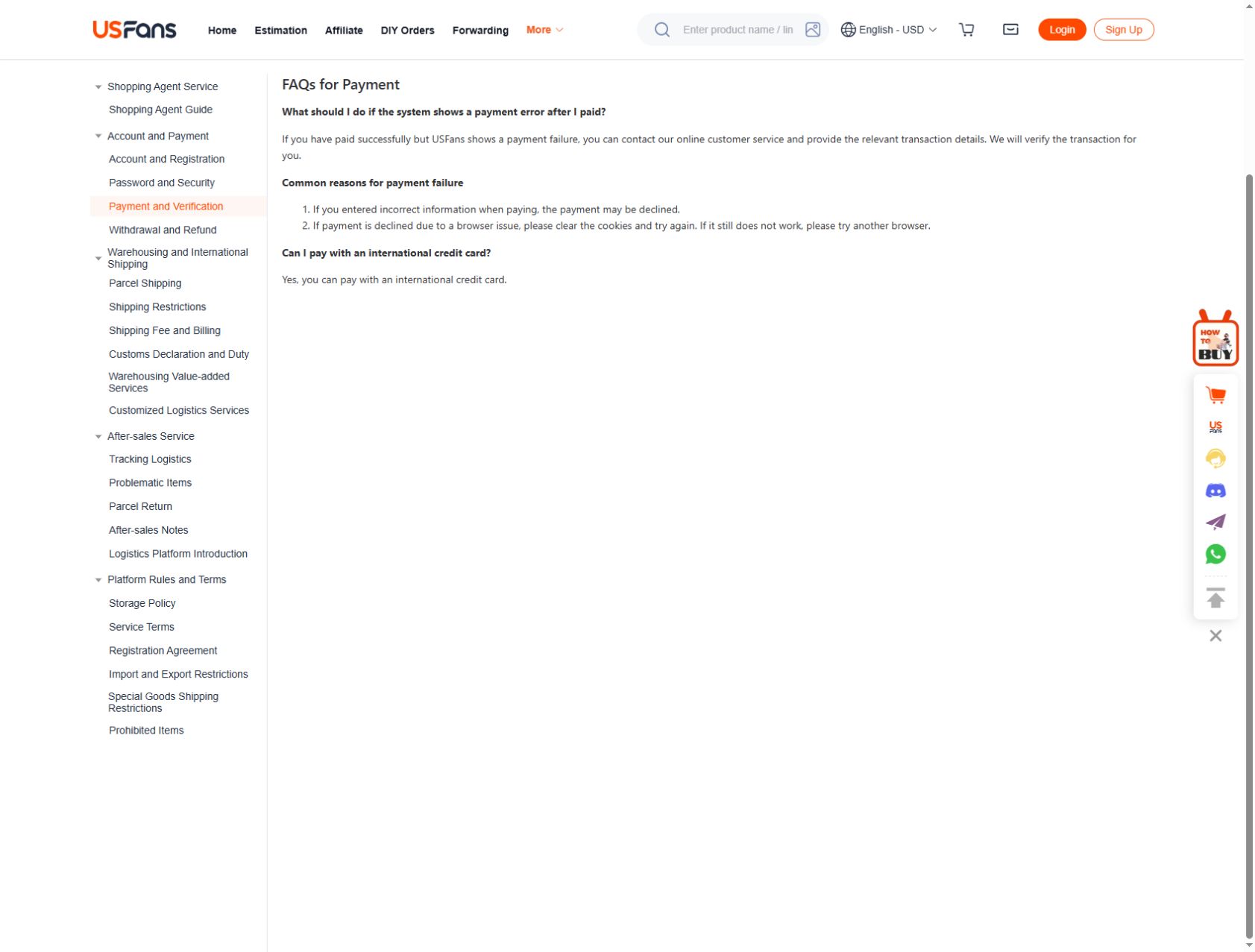Open customer service headset icon
The height and width of the screenshot is (952, 1255).
(x=1215, y=458)
